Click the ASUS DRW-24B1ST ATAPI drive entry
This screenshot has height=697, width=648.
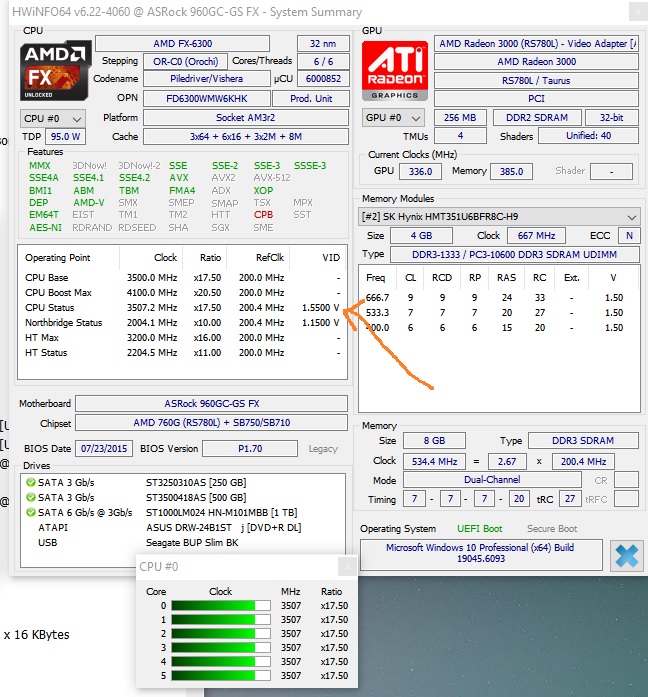pos(224,528)
